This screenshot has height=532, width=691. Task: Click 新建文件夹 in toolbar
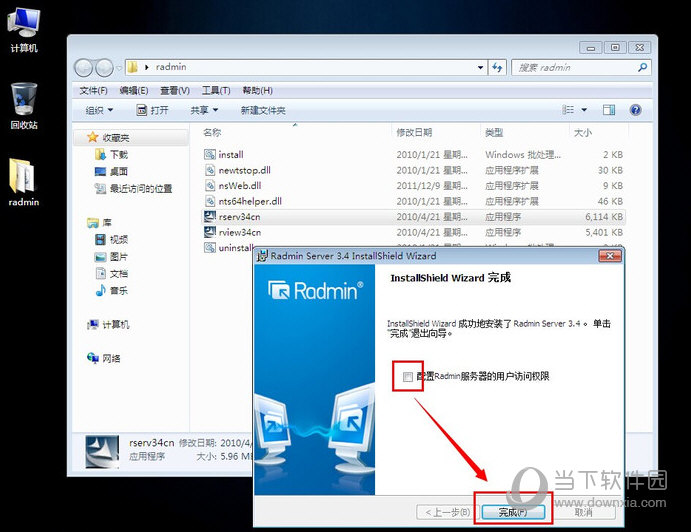263,110
